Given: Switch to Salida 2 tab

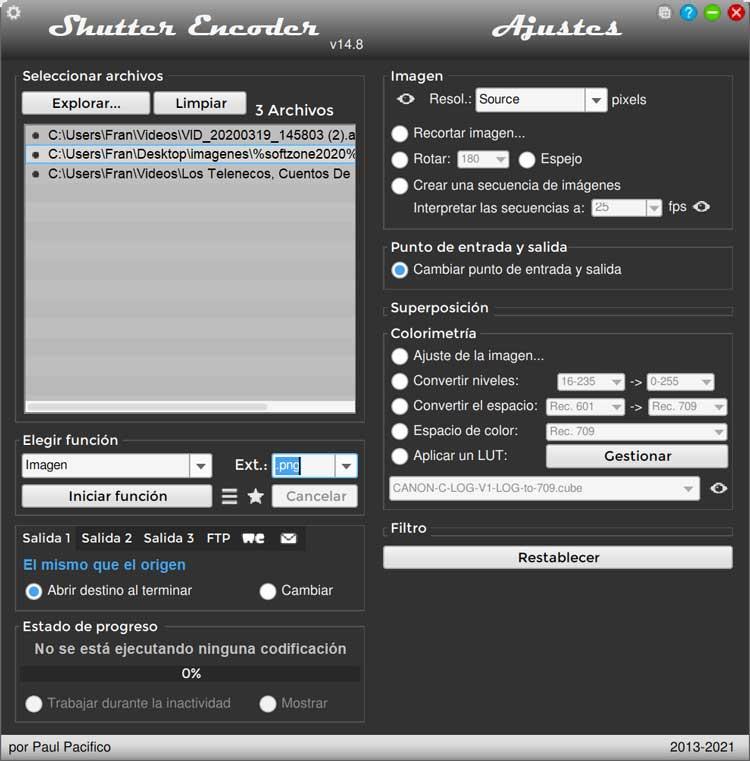Looking at the screenshot, I should tap(107, 538).
